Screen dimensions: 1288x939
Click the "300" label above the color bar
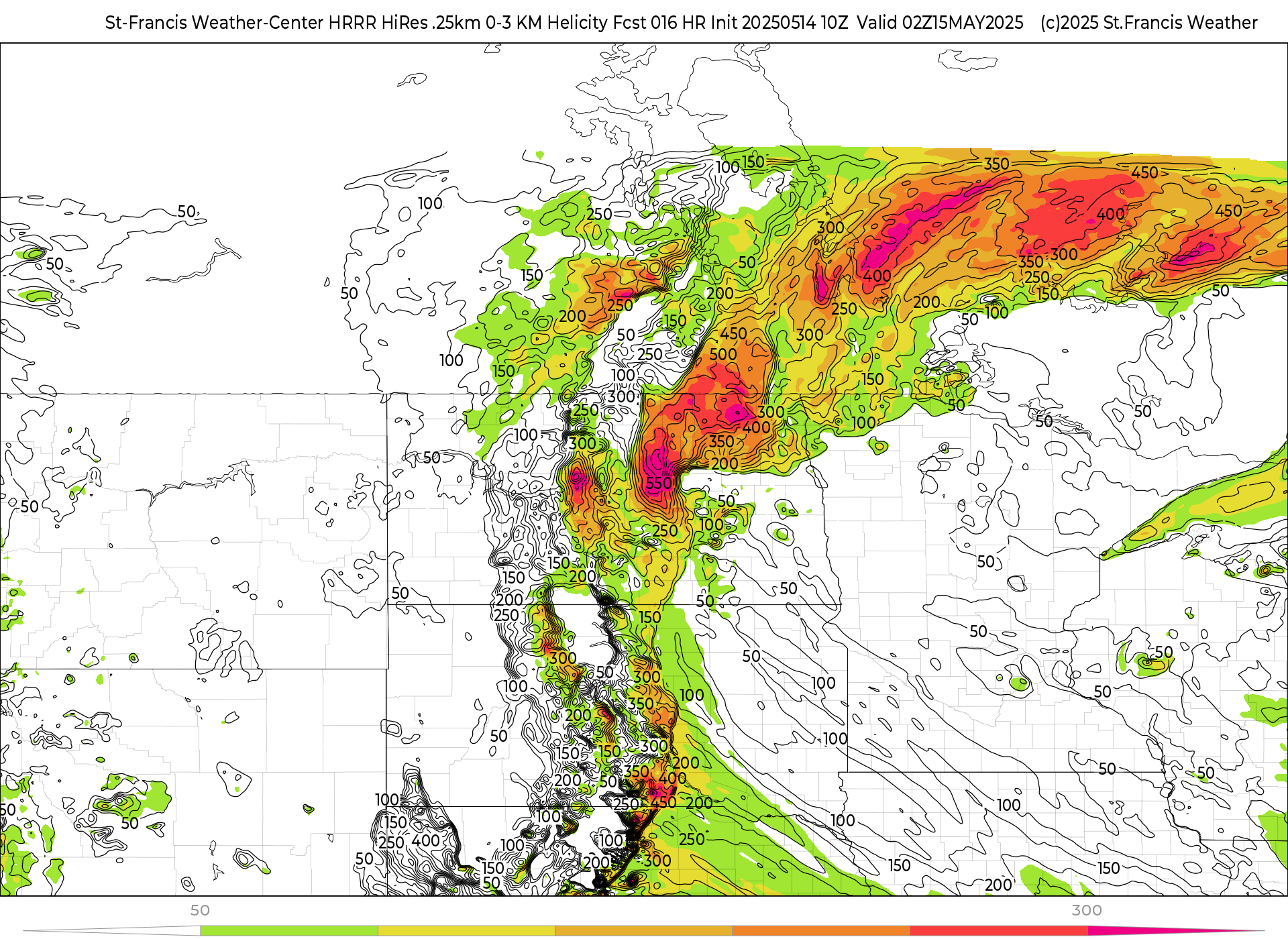[1086, 910]
